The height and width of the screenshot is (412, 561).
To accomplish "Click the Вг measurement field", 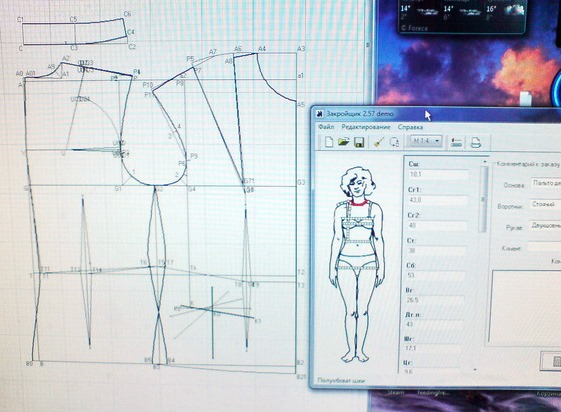I will pos(435,300).
